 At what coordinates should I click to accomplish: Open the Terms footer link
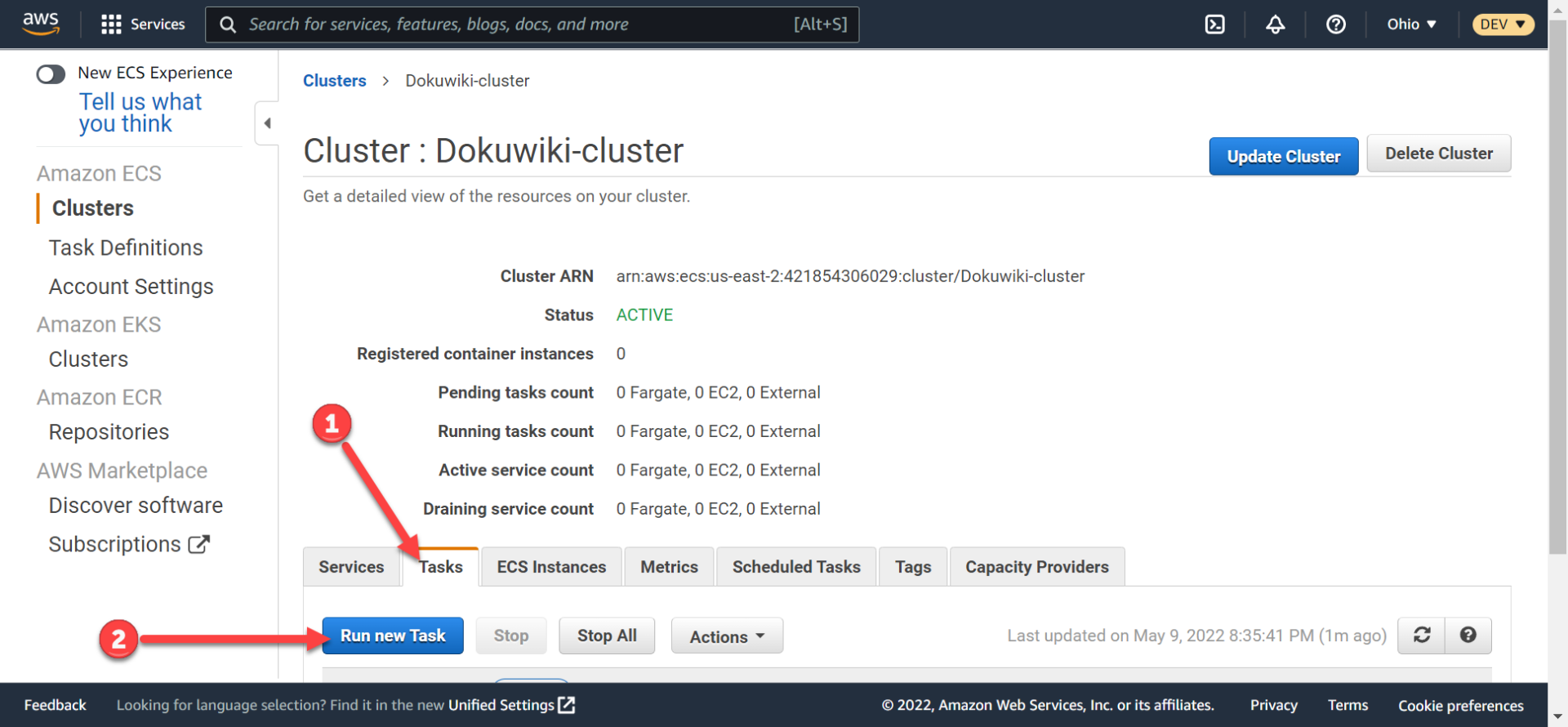1347,705
